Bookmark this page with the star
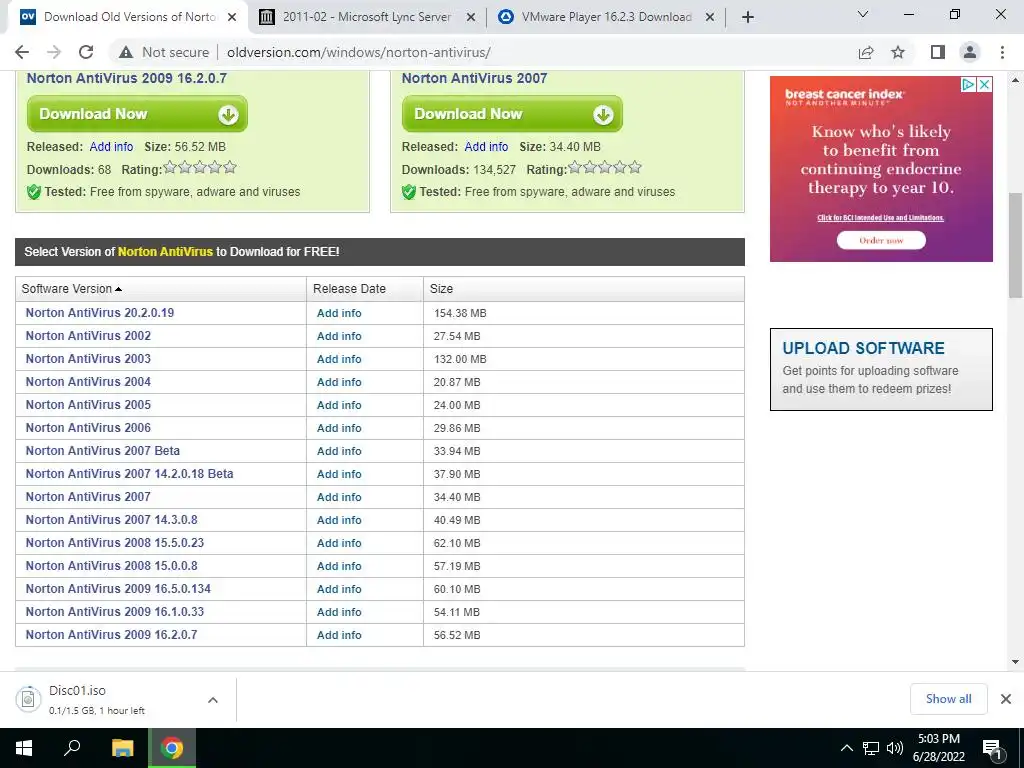This screenshot has width=1024, height=768. pos(899,52)
